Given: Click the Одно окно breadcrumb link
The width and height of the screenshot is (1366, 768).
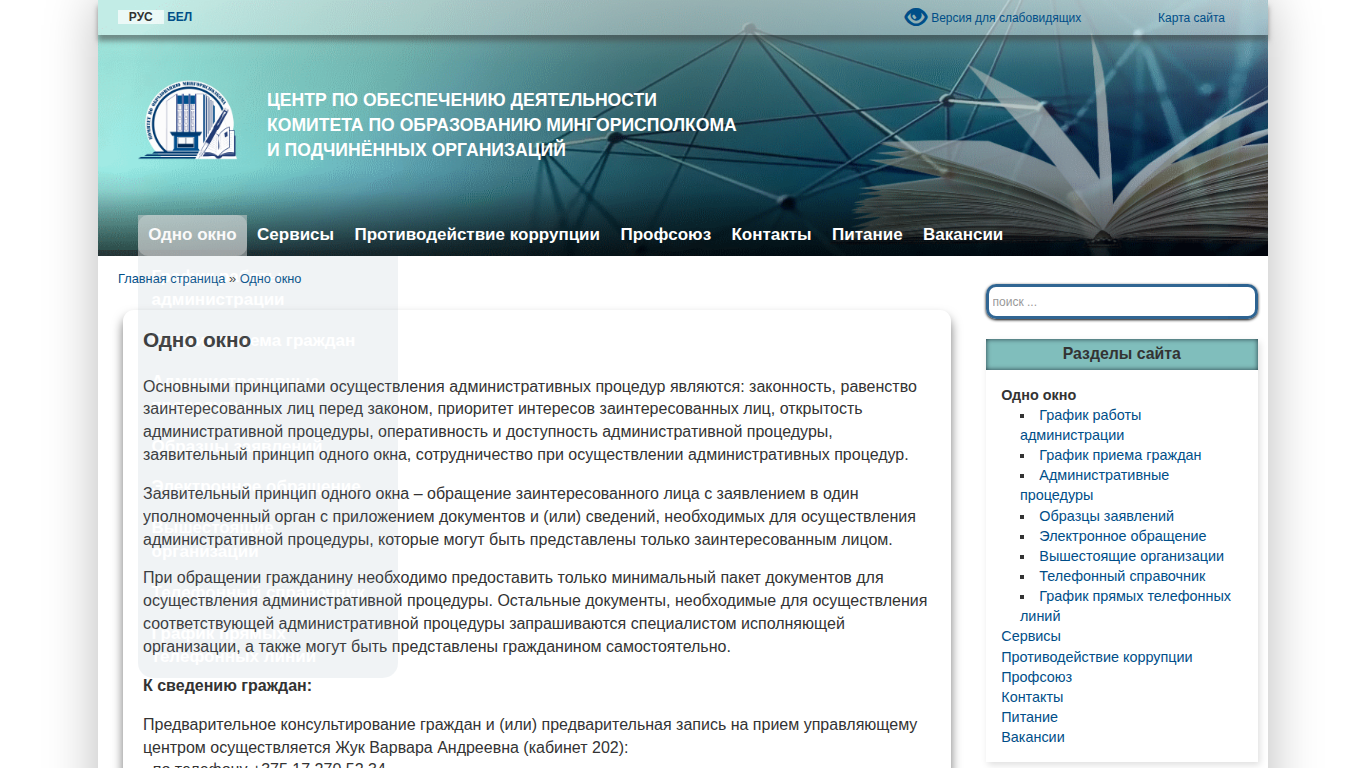Looking at the screenshot, I should point(270,279).
